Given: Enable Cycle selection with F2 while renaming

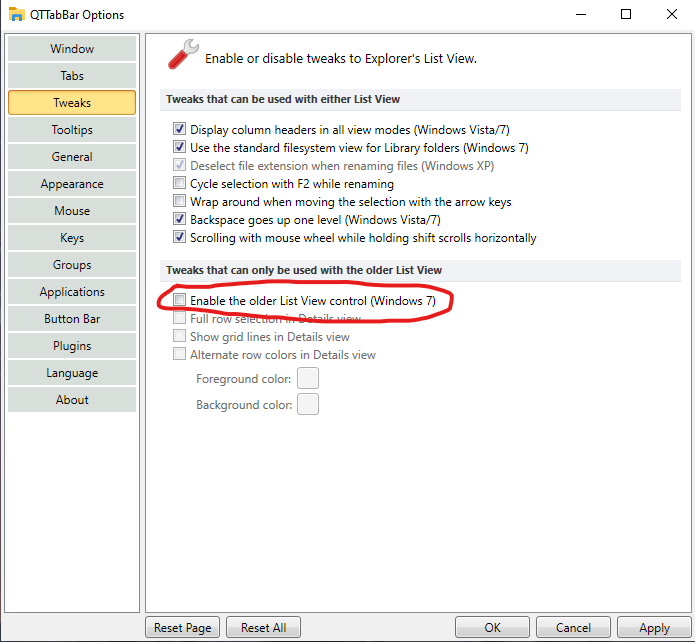Looking at the screenshot, I should click(180, 183).
